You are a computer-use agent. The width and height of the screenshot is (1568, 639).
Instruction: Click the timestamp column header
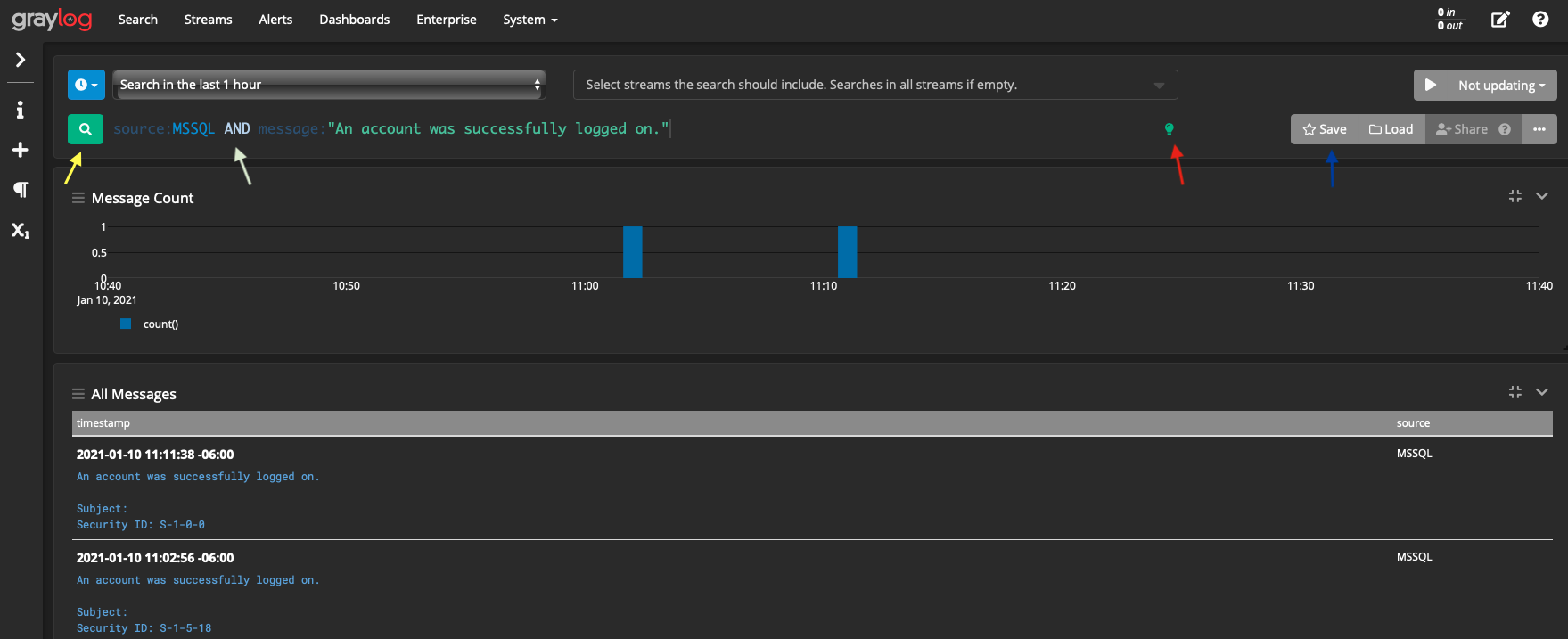tap(103, 423)
